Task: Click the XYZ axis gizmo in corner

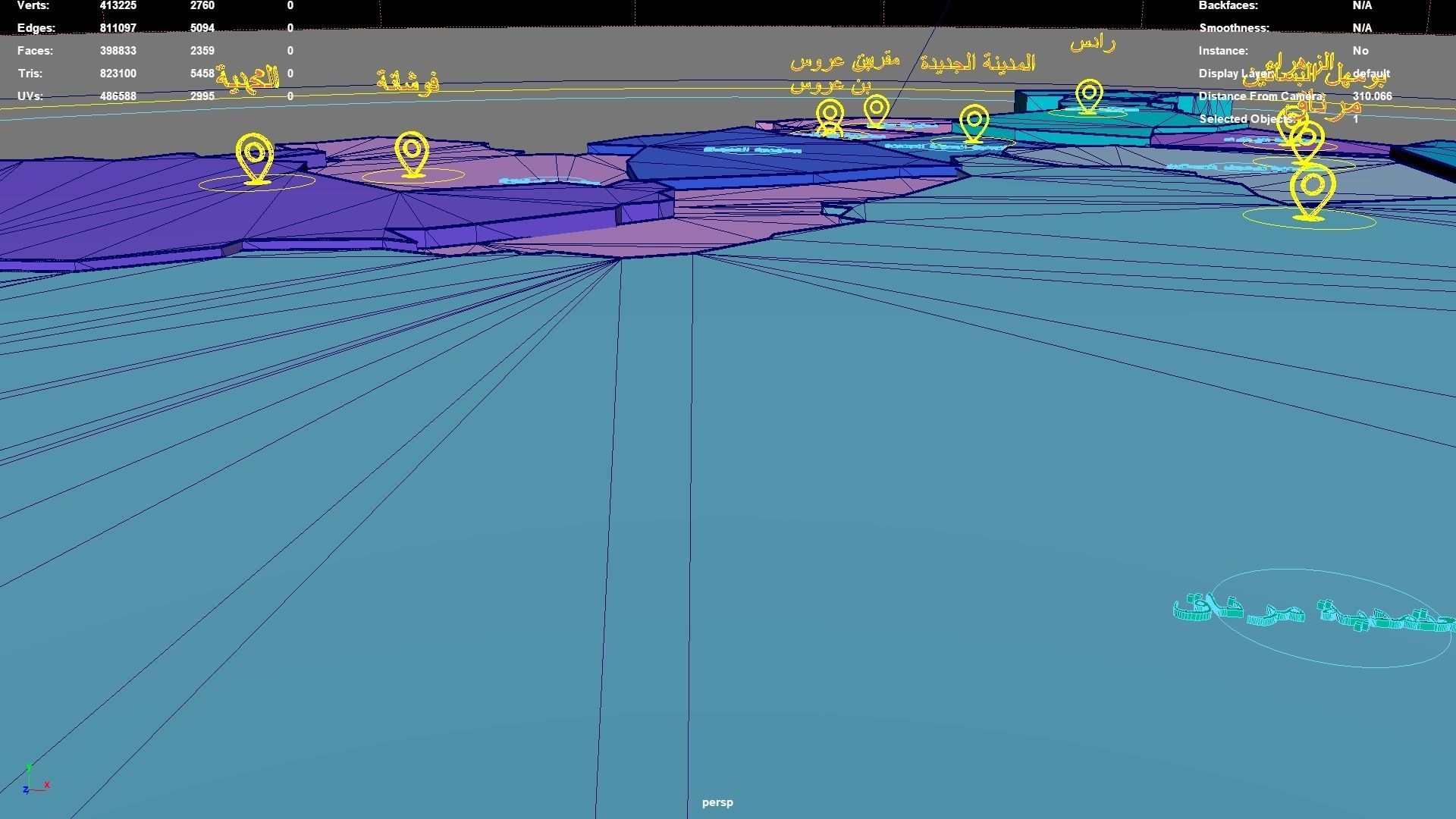Action: (33, 781)
